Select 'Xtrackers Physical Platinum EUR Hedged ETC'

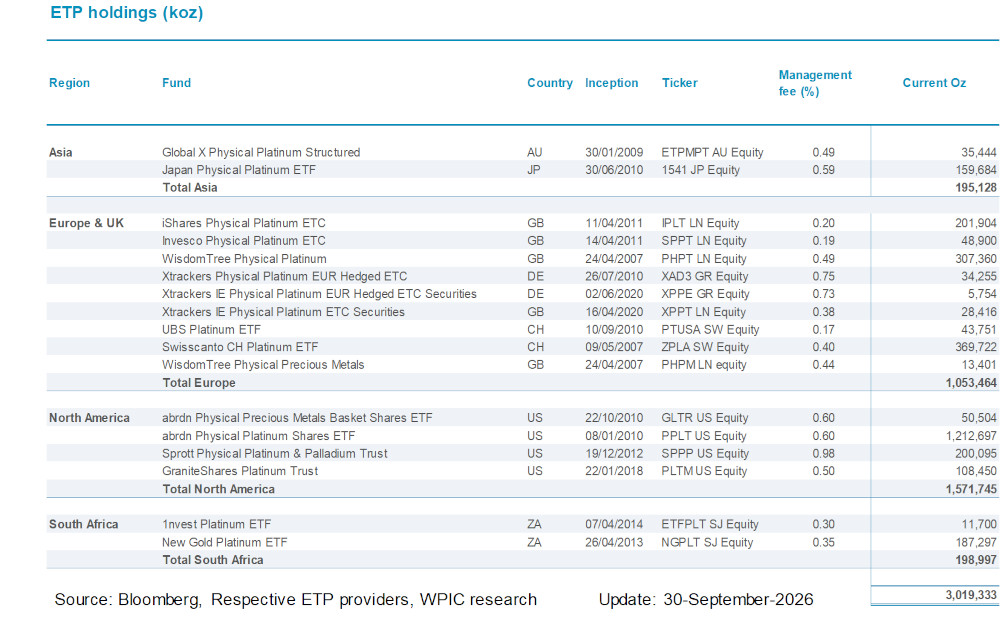[284, 276]
